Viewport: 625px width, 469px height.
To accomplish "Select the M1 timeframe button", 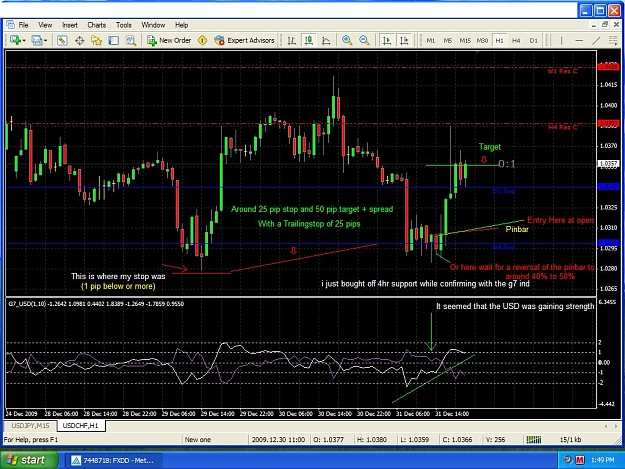I will pyautogui.click(x=430, y=41).
